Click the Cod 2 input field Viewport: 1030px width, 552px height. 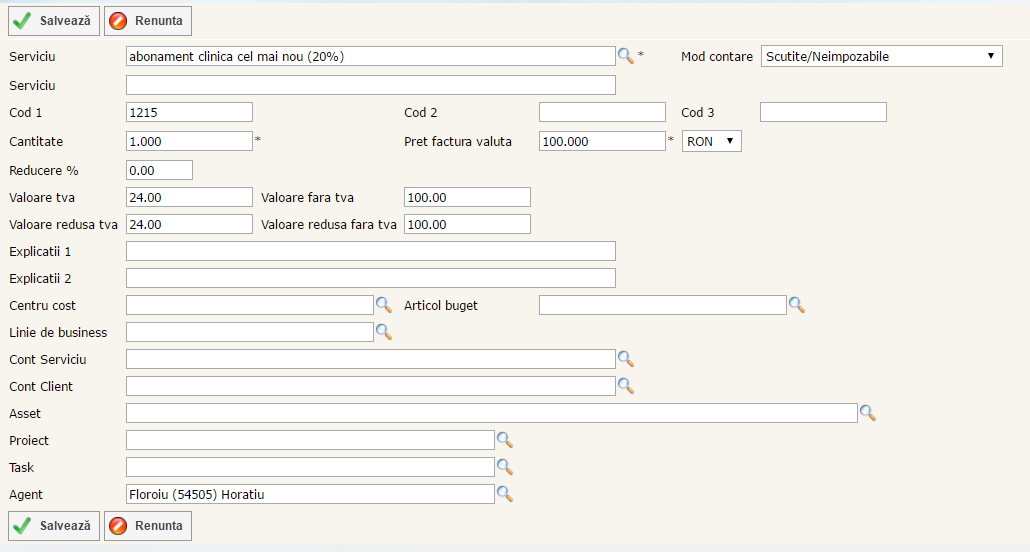pyautogui.click(x=601, y=112)
